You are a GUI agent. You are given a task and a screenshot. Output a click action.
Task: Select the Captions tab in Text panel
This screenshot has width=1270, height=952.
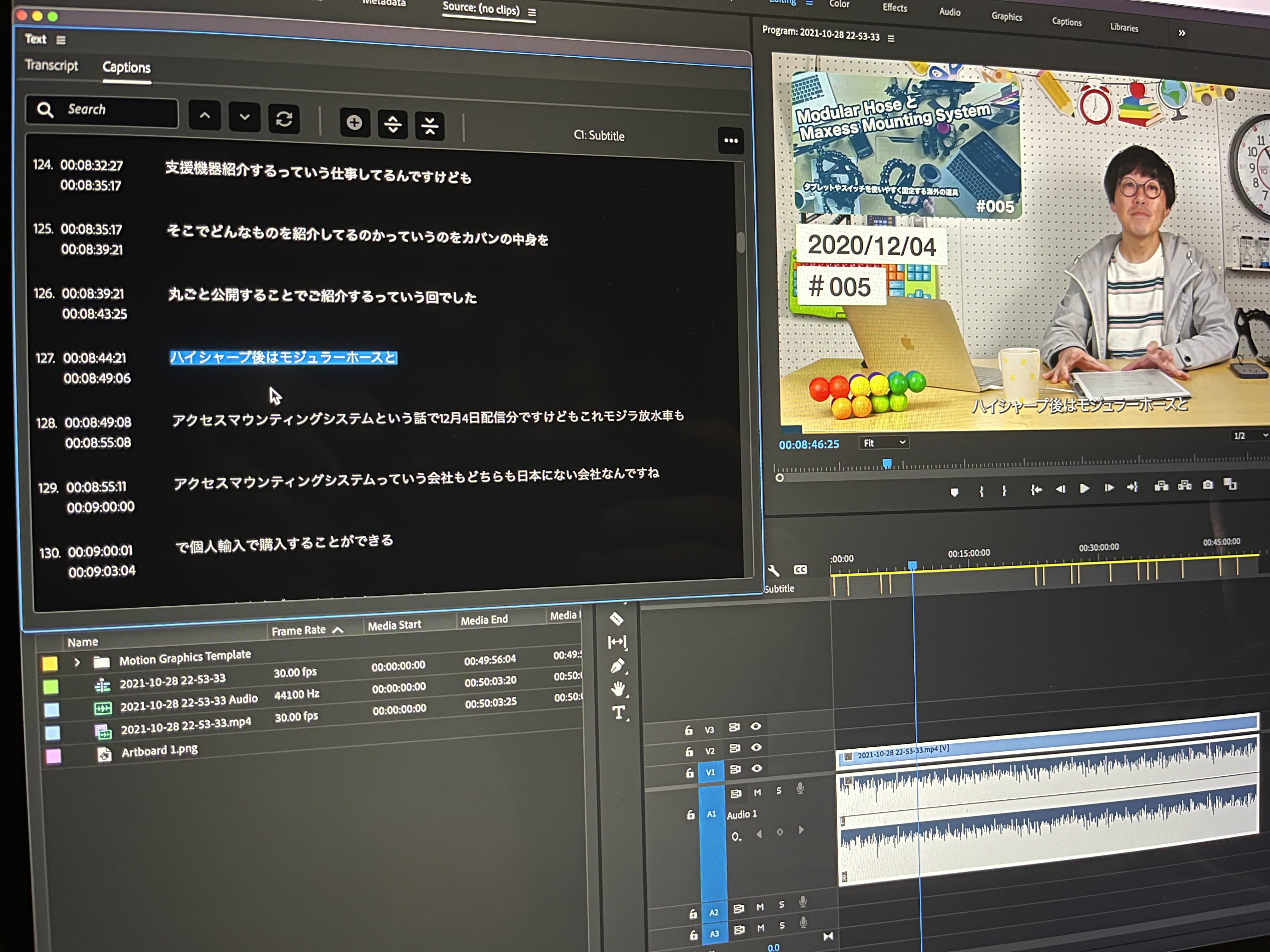click(126, 67)
